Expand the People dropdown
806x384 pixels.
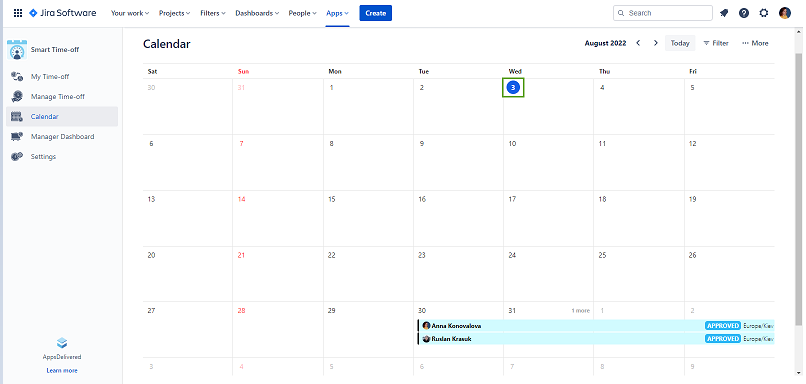pos(302,13)
